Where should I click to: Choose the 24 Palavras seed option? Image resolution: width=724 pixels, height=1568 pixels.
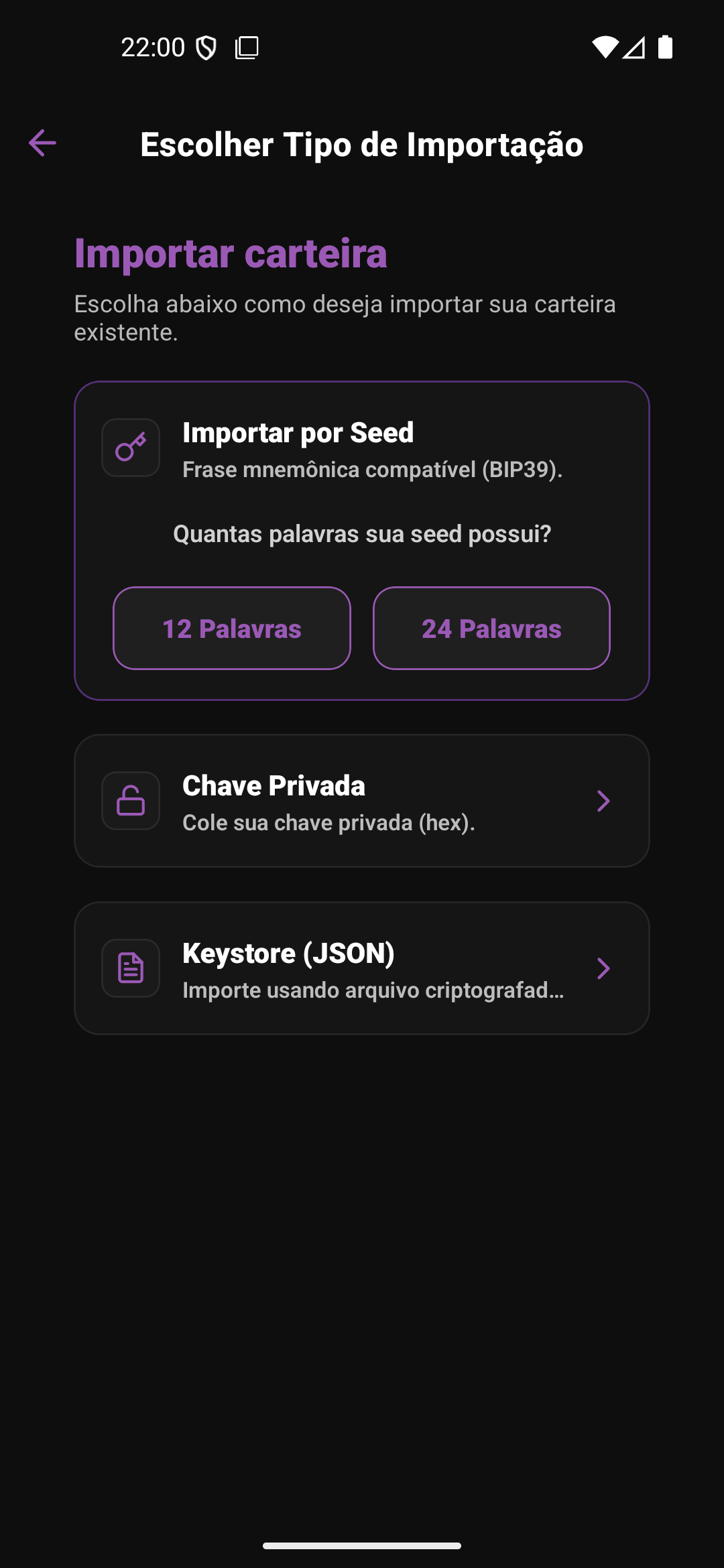(x=491, y=629)
